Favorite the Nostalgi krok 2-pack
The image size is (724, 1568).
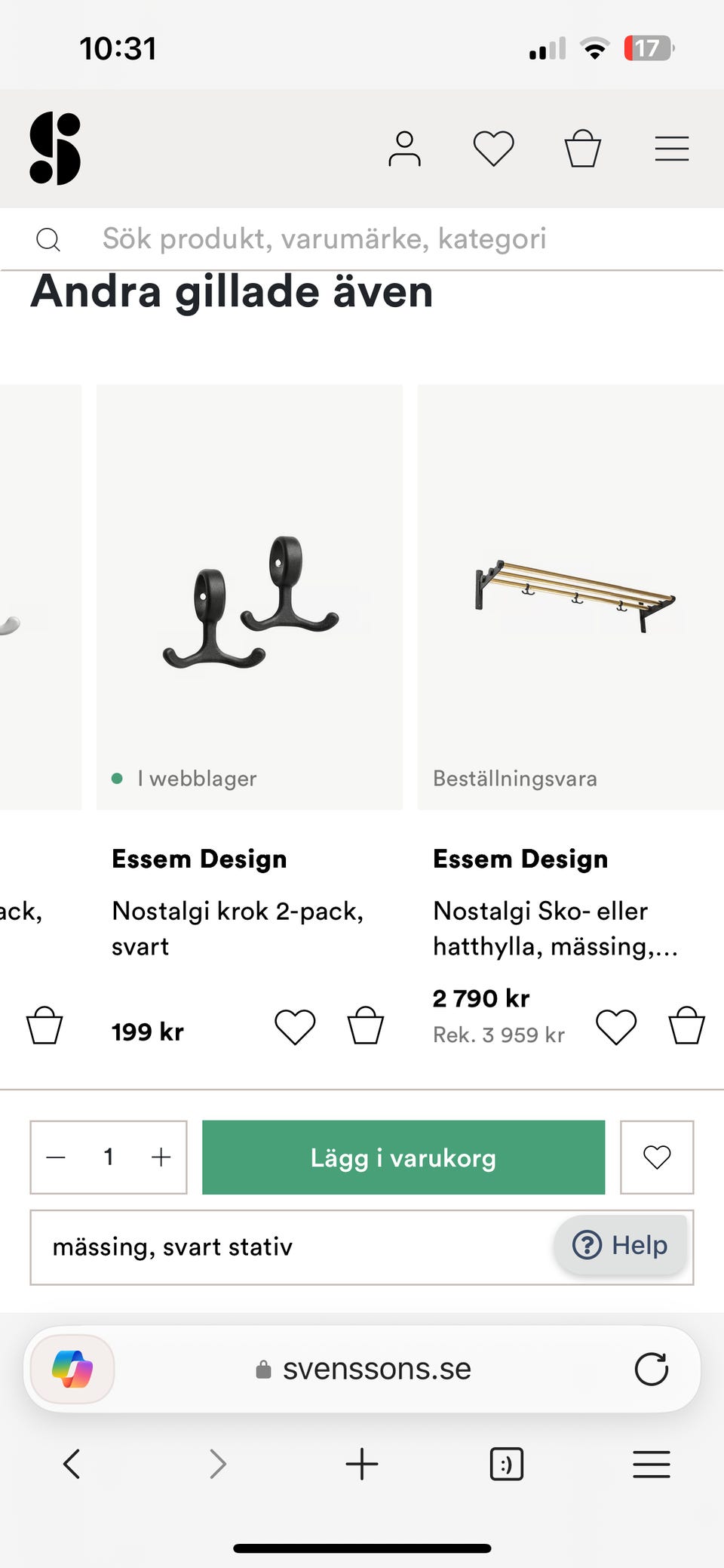(x=295, y=1027)
